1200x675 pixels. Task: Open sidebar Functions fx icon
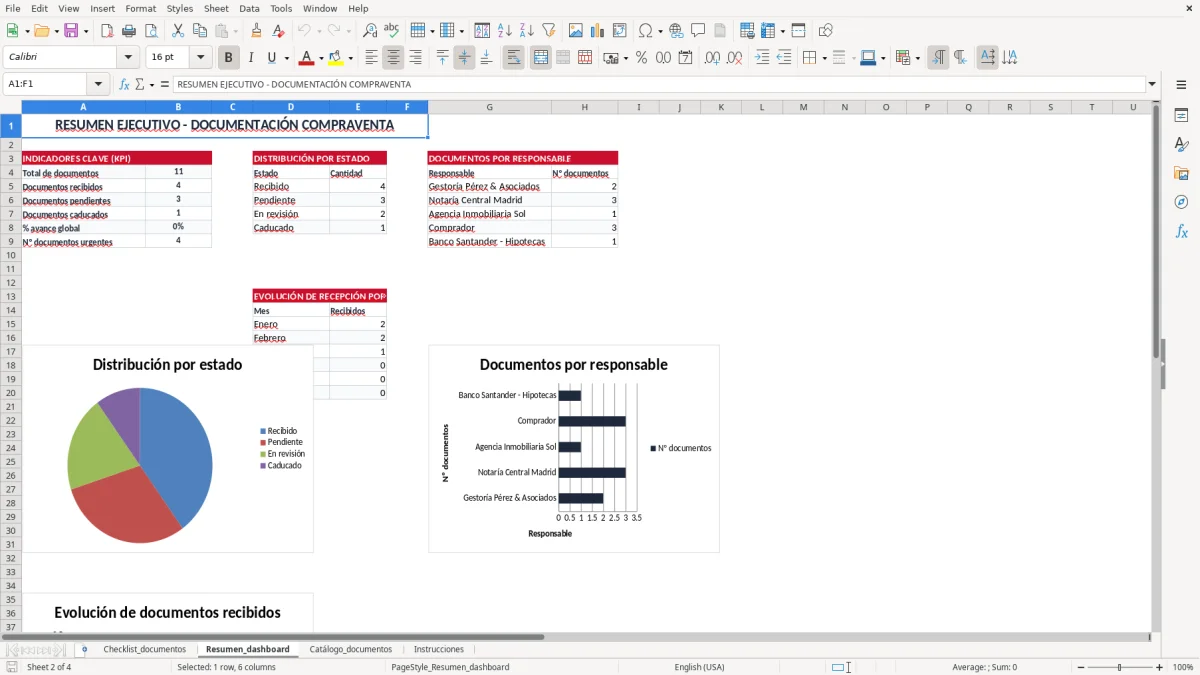[1181, 231]
